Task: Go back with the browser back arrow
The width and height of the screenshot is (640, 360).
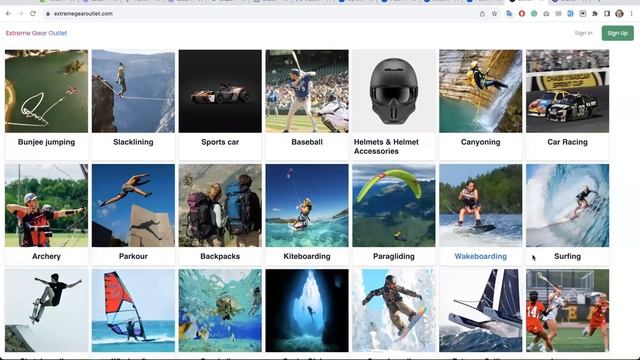Action: (9, 13)
